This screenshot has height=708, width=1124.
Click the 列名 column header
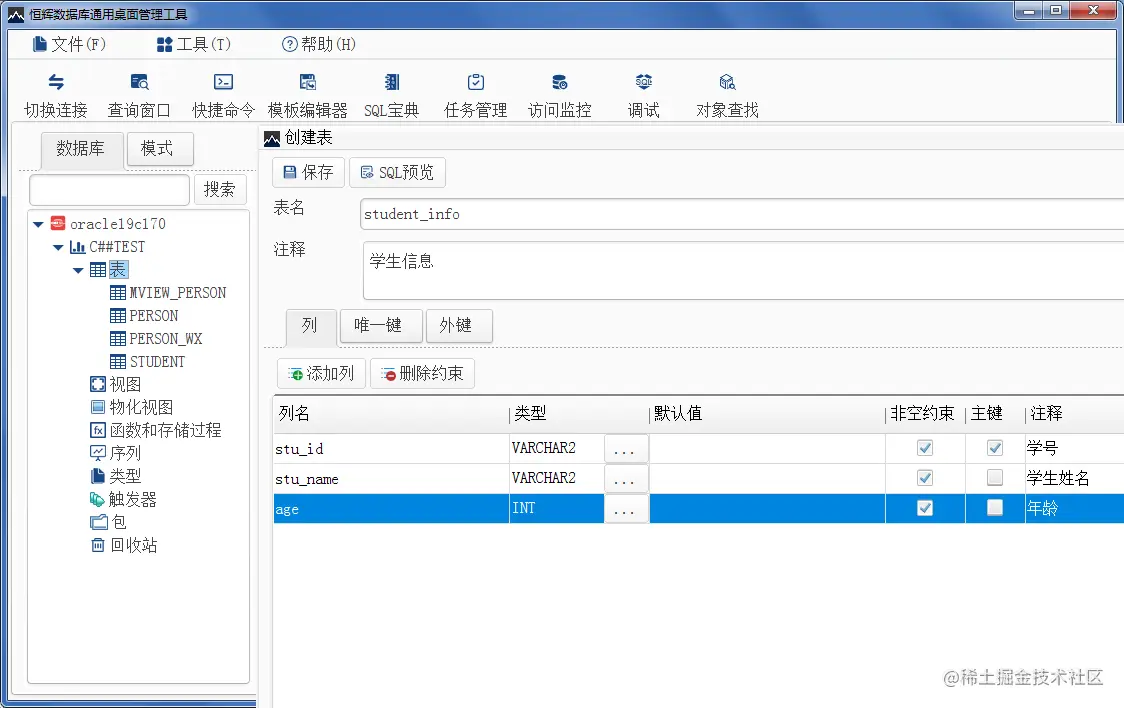pyautogui.click(x=391, y=414)
